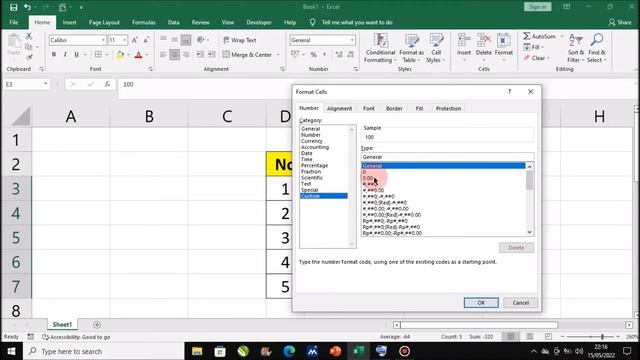Image resolution: width=640 pixels, height=360 pixels.
Task: Open Find & Select
Action: click(x=597, y=48)
